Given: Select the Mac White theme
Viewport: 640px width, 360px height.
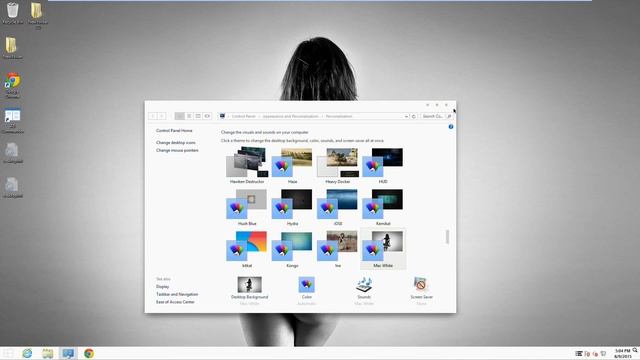Looking at the screenshot, I should point(383,249).
